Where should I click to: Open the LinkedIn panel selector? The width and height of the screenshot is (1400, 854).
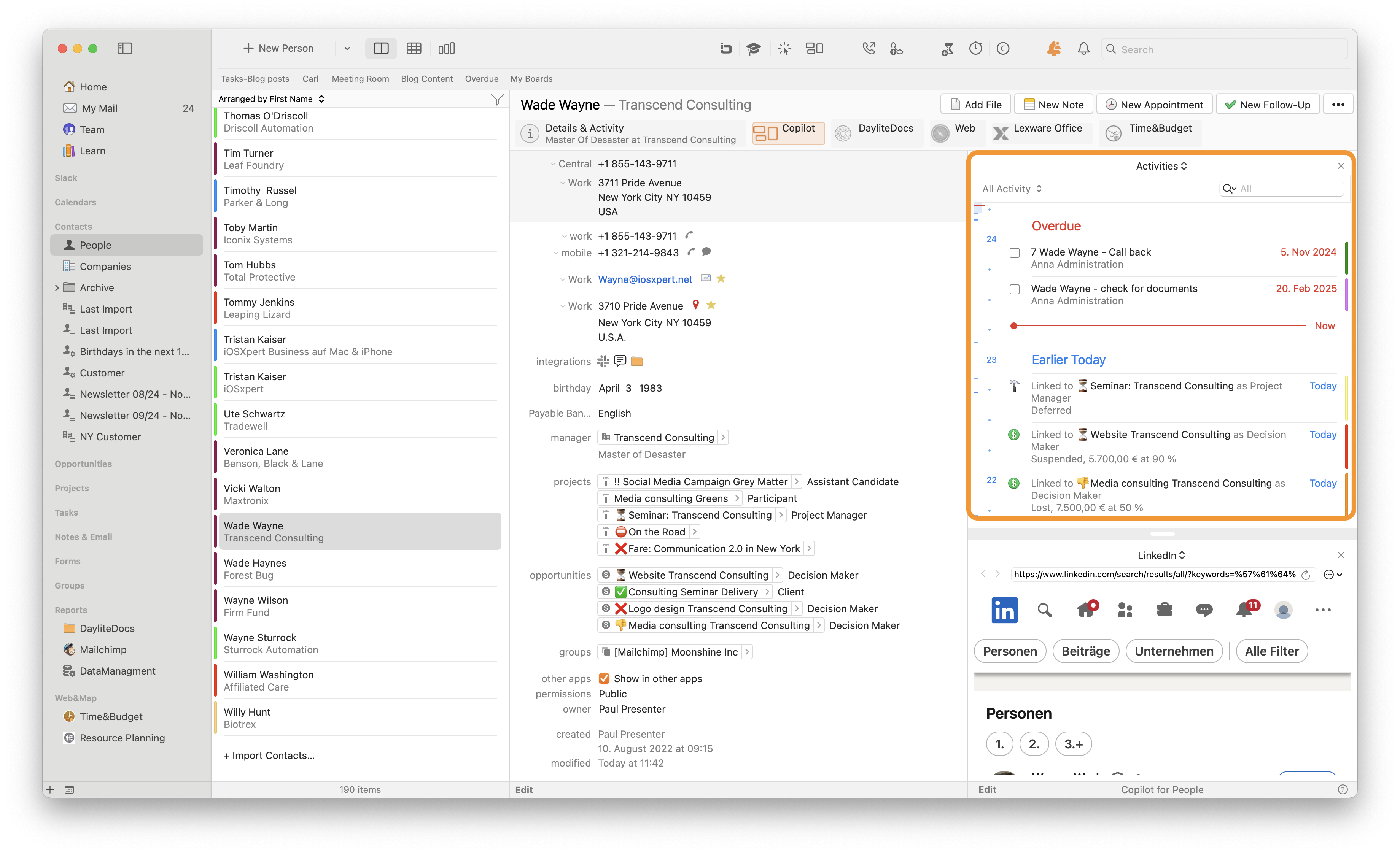pos(1161,555)
